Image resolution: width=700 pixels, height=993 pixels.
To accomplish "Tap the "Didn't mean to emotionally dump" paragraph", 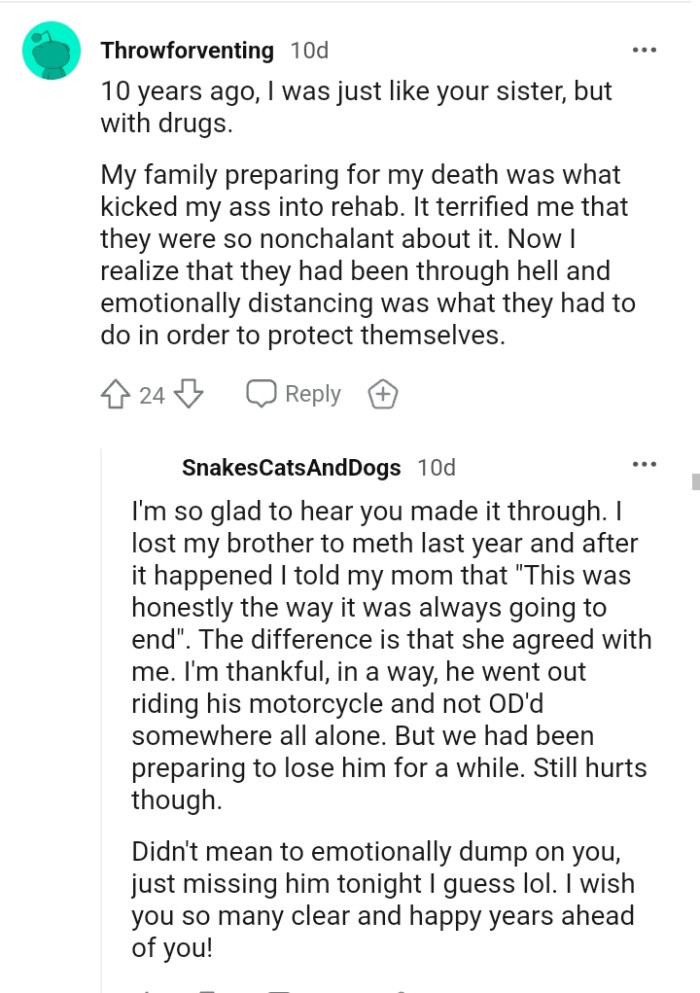I will click(x=383, y=899).
